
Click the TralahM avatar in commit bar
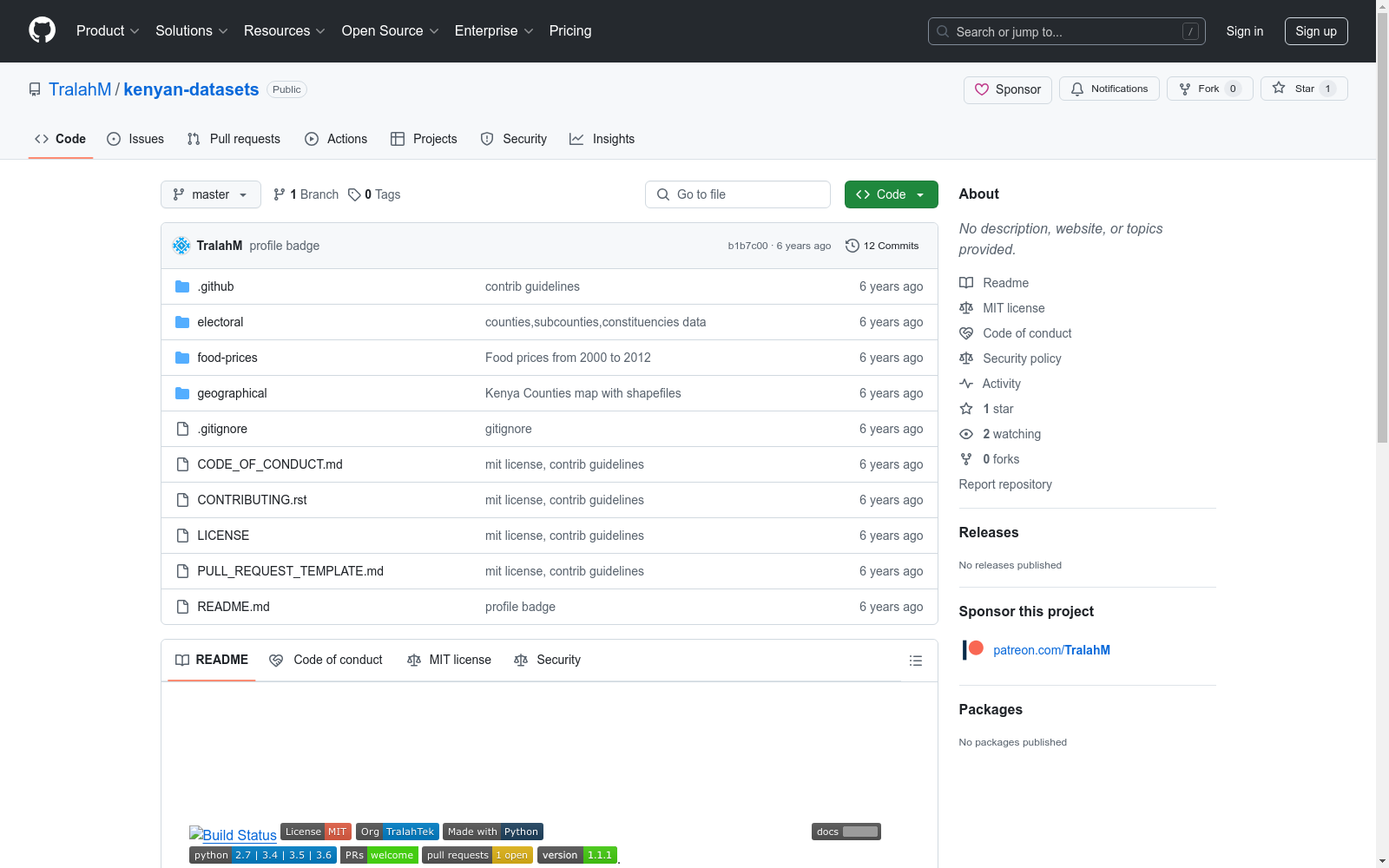(x=181, y=246)
